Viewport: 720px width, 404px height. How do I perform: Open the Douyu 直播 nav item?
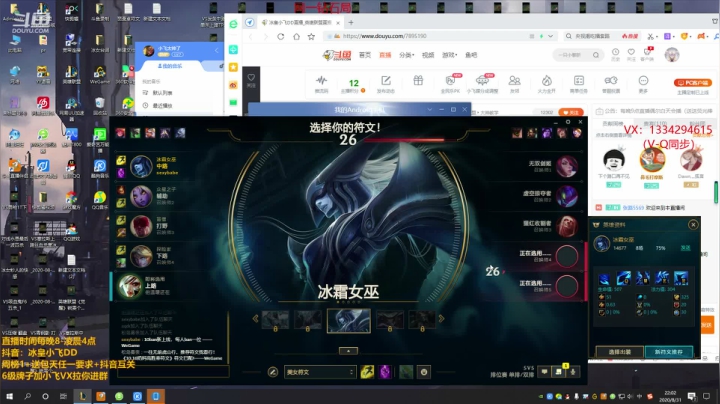pos(385,55)
